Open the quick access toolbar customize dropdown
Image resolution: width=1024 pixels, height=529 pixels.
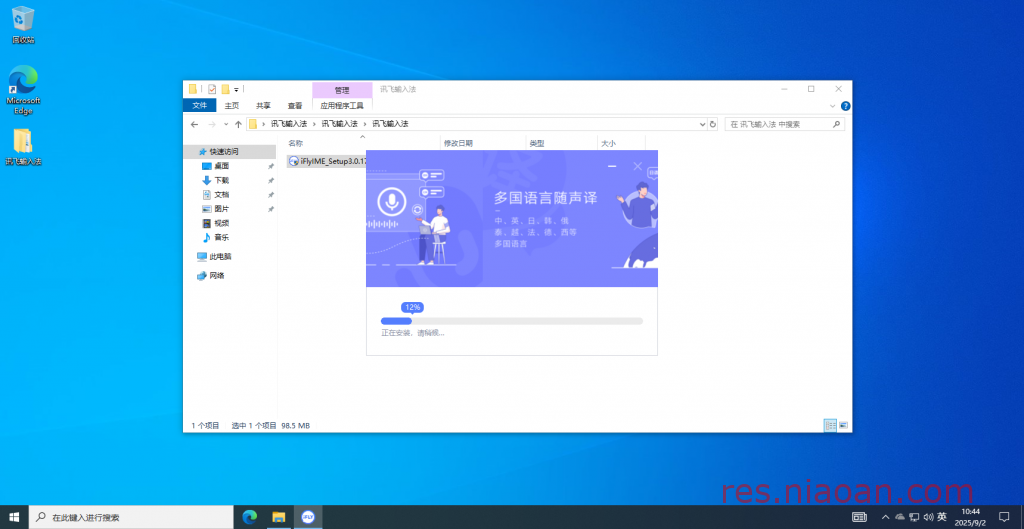coord(236,89)
